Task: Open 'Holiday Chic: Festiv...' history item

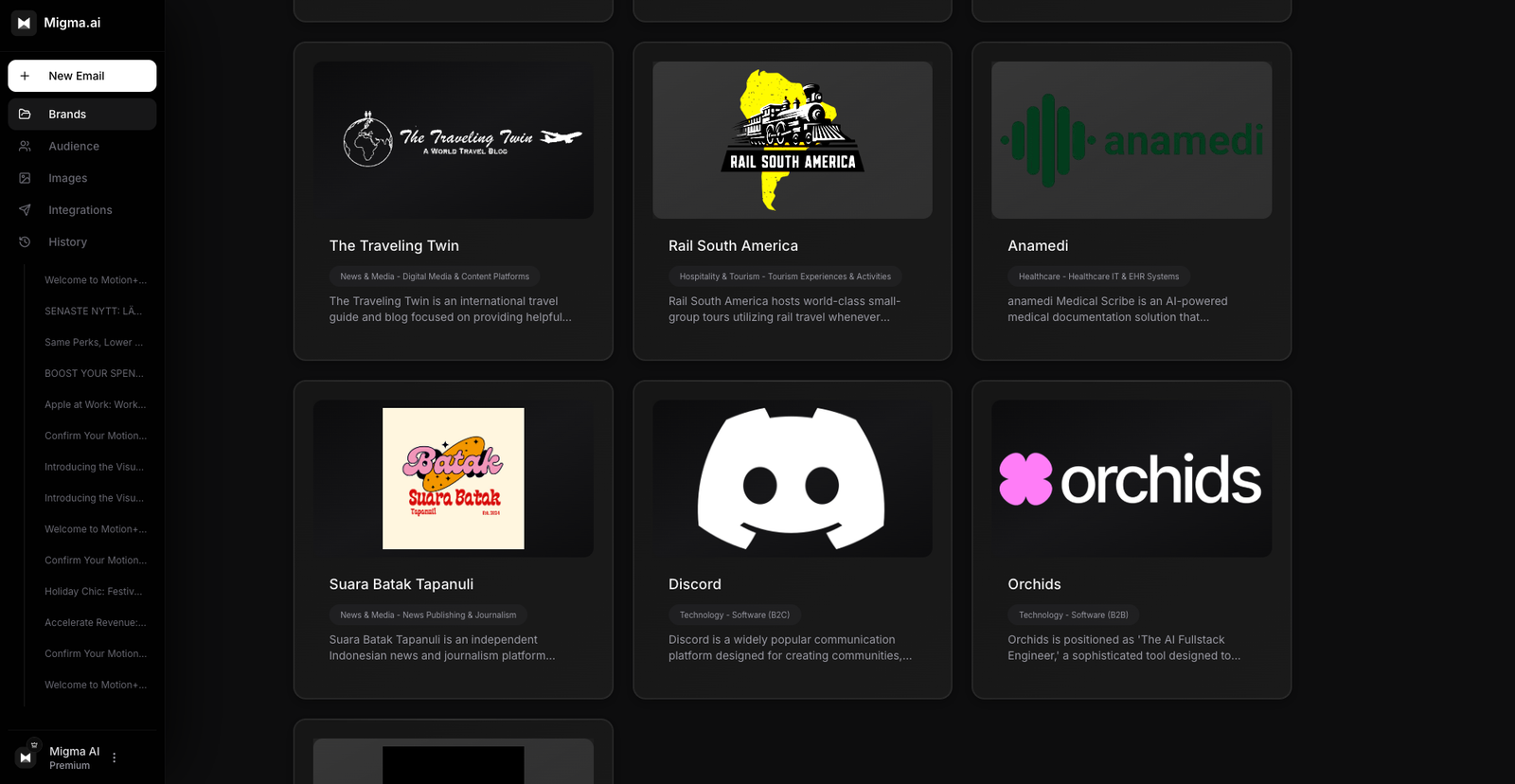Action: pyautogui.click(x=93, y=592)
